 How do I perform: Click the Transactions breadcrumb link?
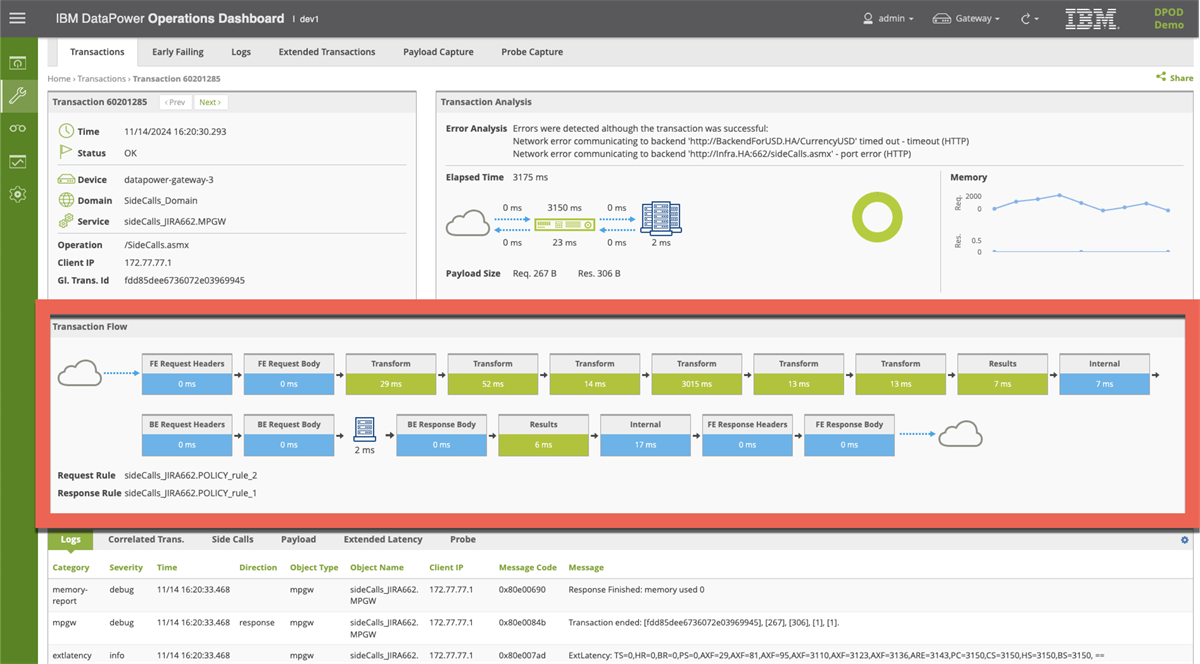(x=101, y=79)
